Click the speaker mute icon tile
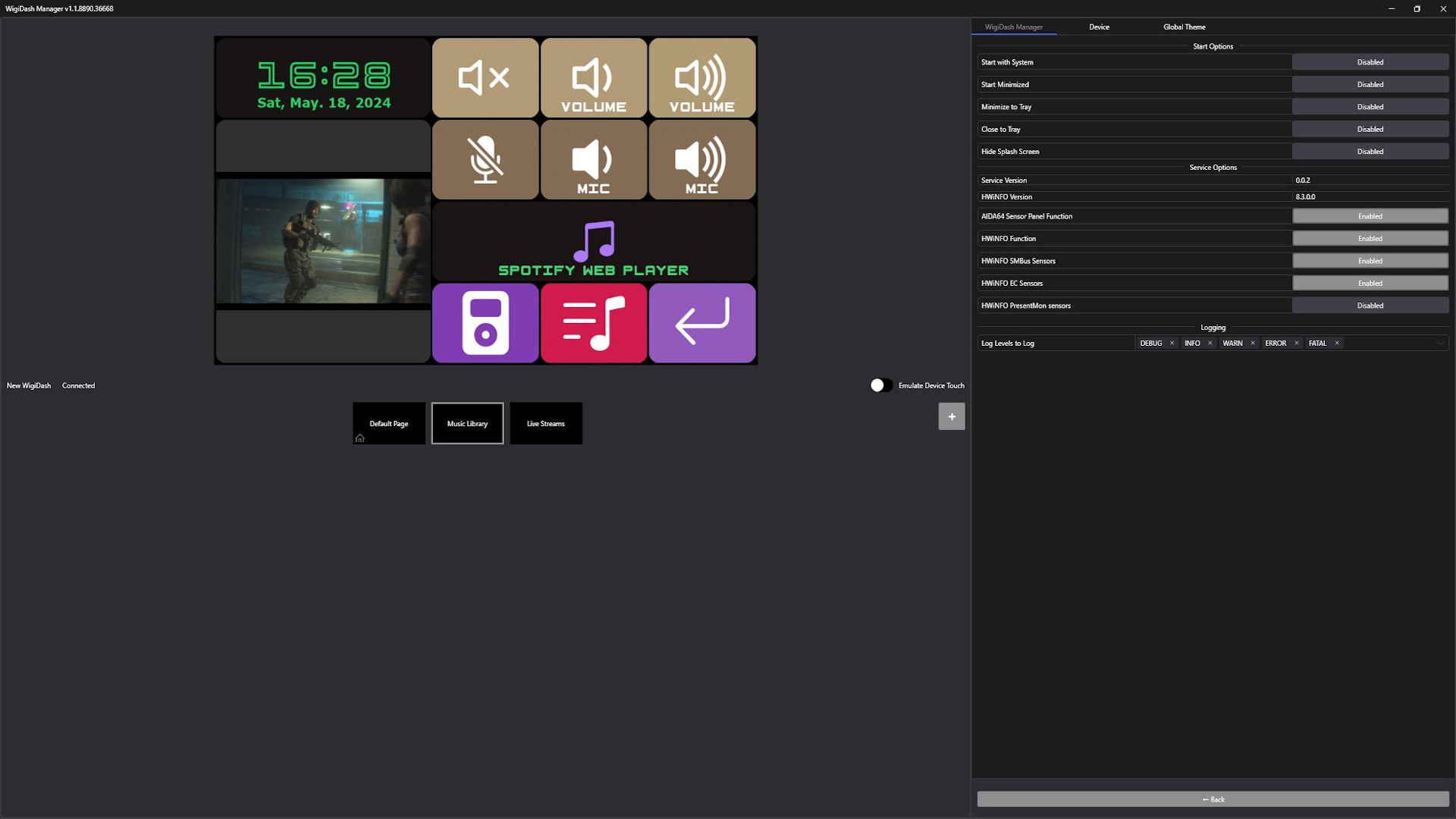 click(485, 77)
